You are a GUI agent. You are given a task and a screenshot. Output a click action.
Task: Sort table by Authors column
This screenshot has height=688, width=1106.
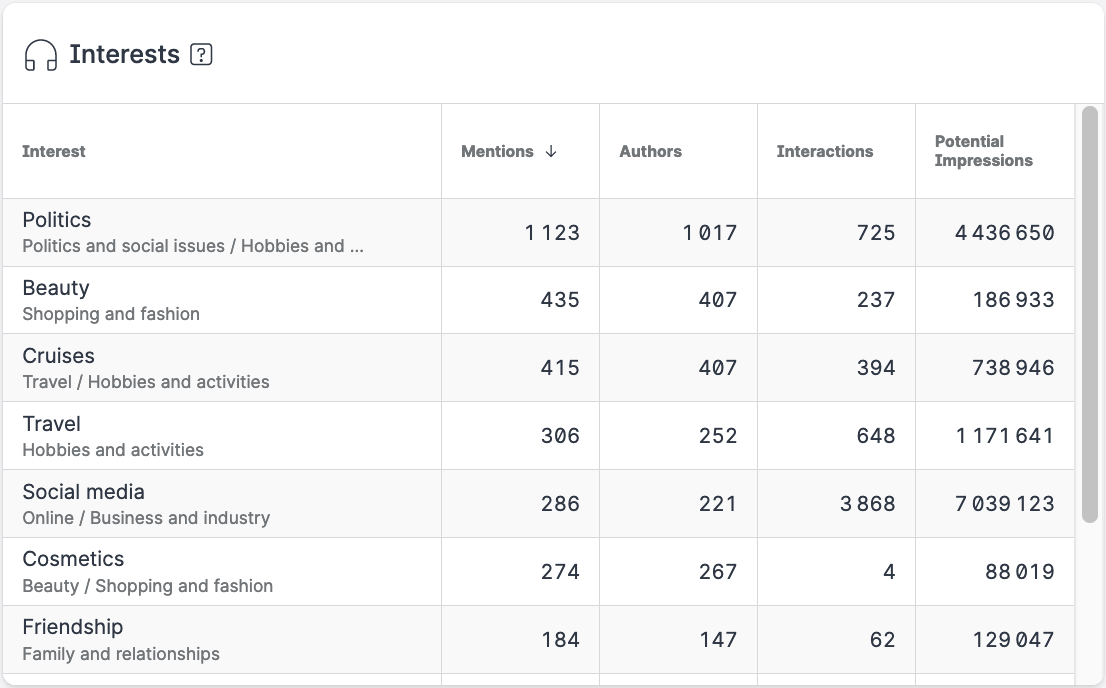650,151
